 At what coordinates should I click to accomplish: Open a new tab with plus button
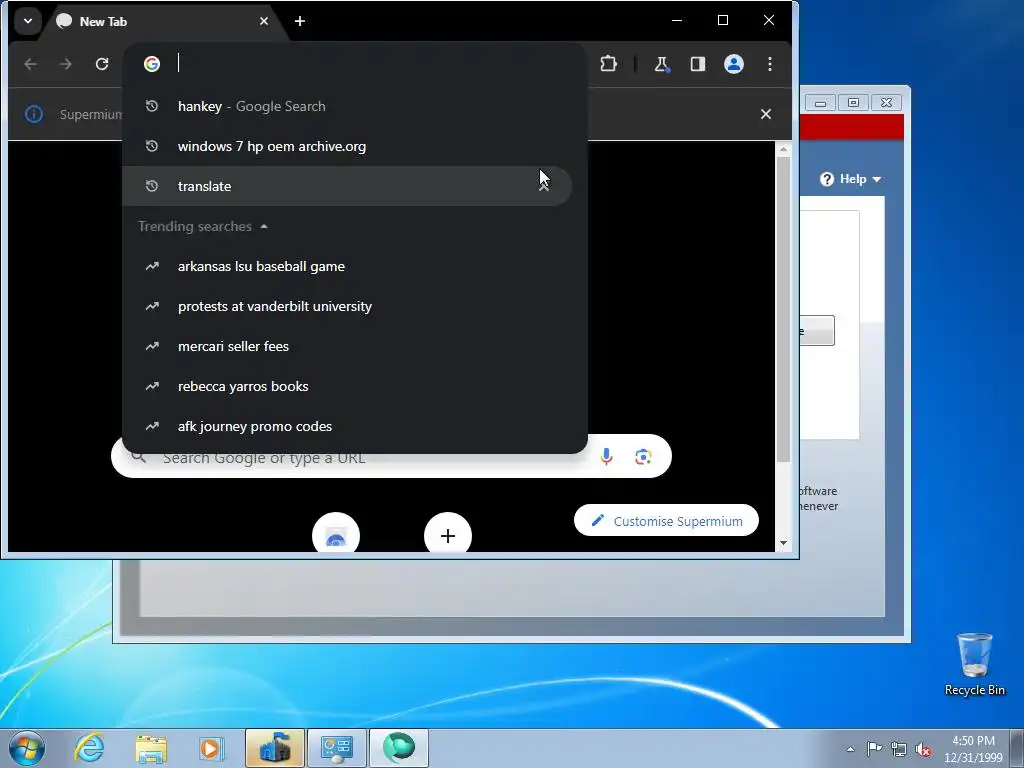(300, 21)
